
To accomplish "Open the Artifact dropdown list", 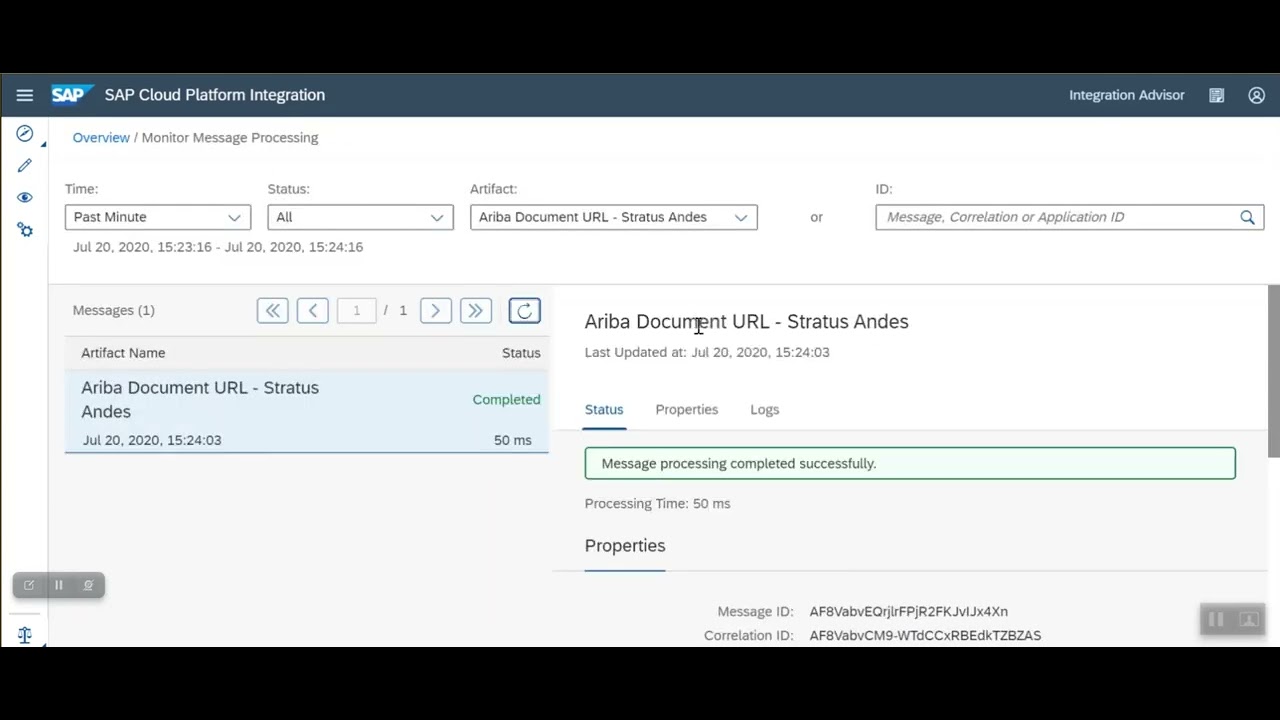I will tap(614, 217).
